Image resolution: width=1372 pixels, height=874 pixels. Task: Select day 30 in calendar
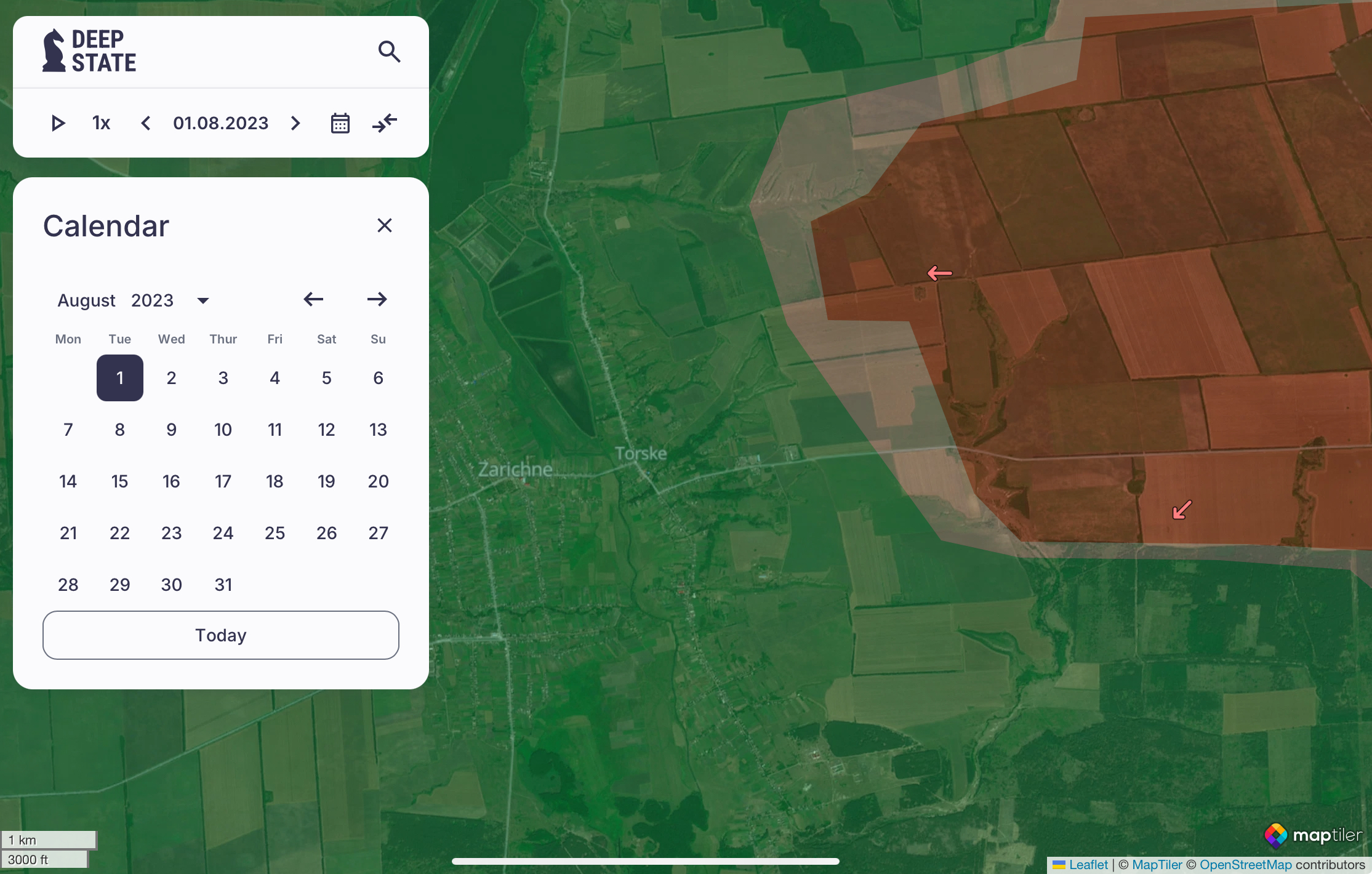click(172, 585)
